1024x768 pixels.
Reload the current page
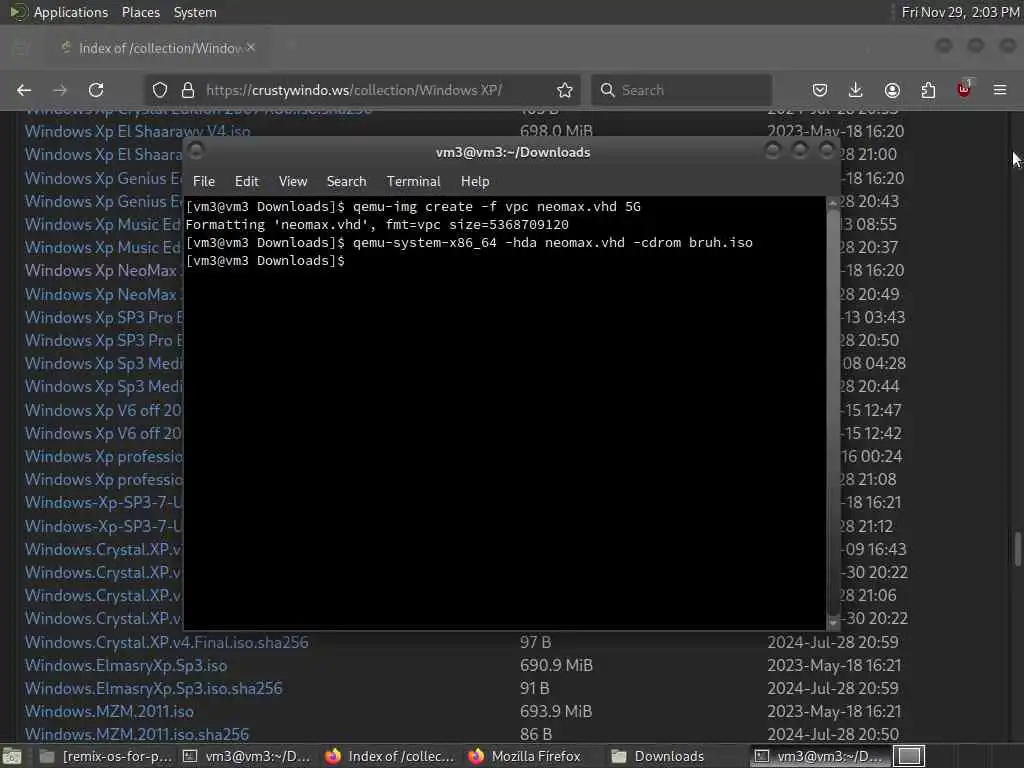pos(96,90)
